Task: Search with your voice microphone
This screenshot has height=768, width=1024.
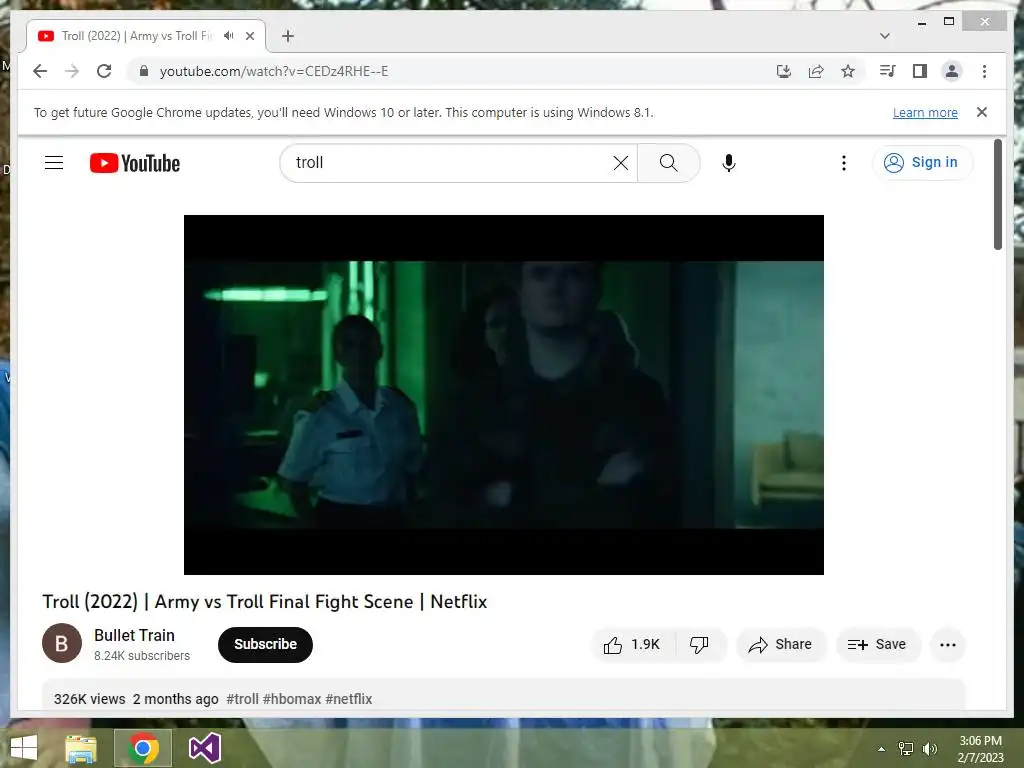Action: 729,163
